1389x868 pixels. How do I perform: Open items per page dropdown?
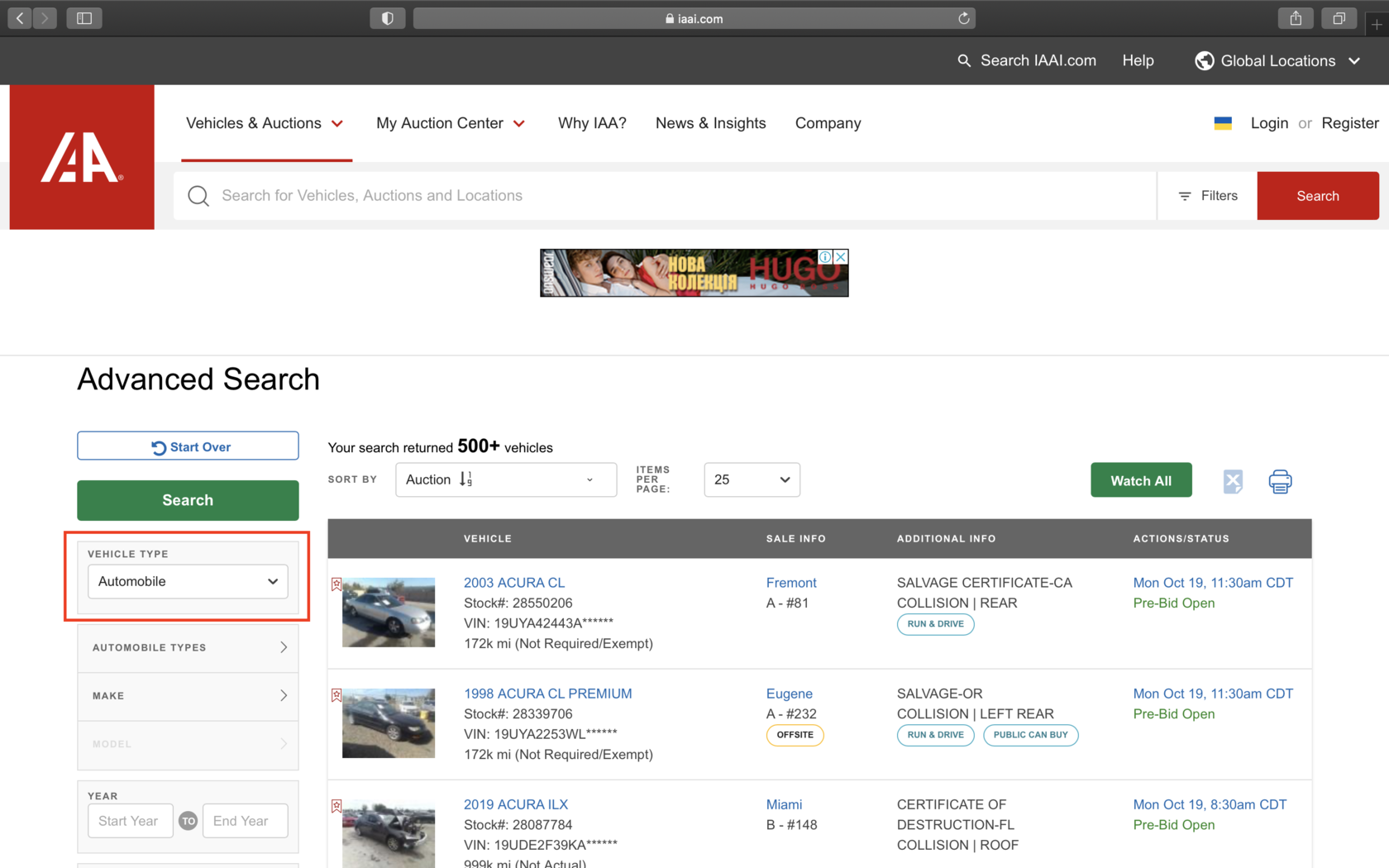pyautogui.click(x=752, y=479)
